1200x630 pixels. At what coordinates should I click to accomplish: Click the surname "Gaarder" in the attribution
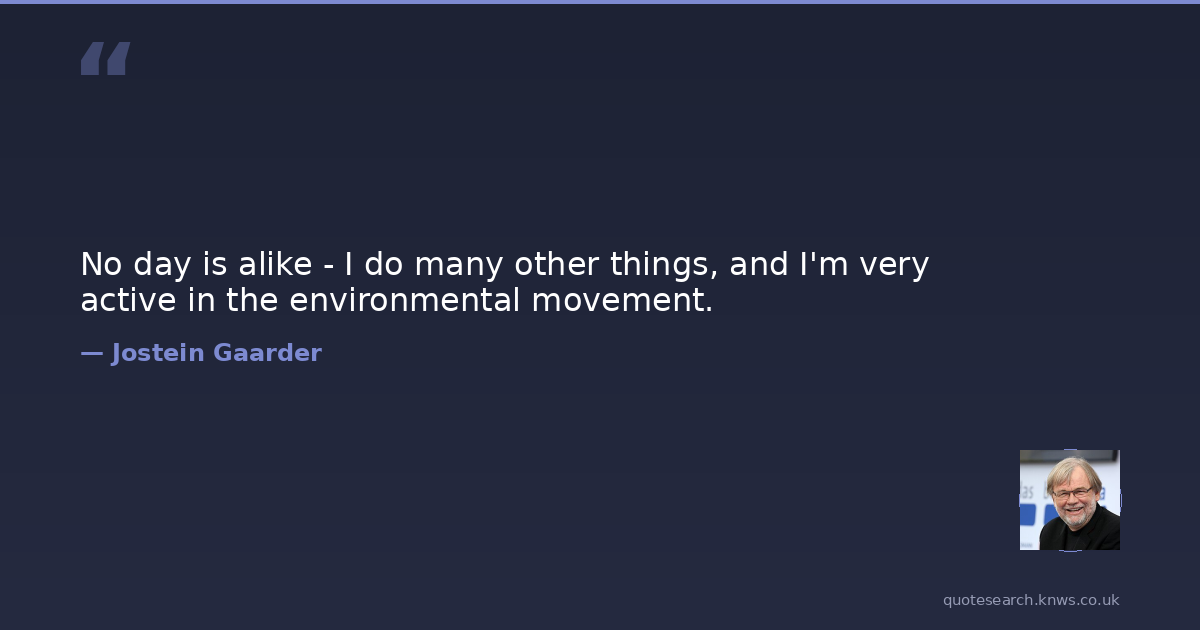coord(267,353)
